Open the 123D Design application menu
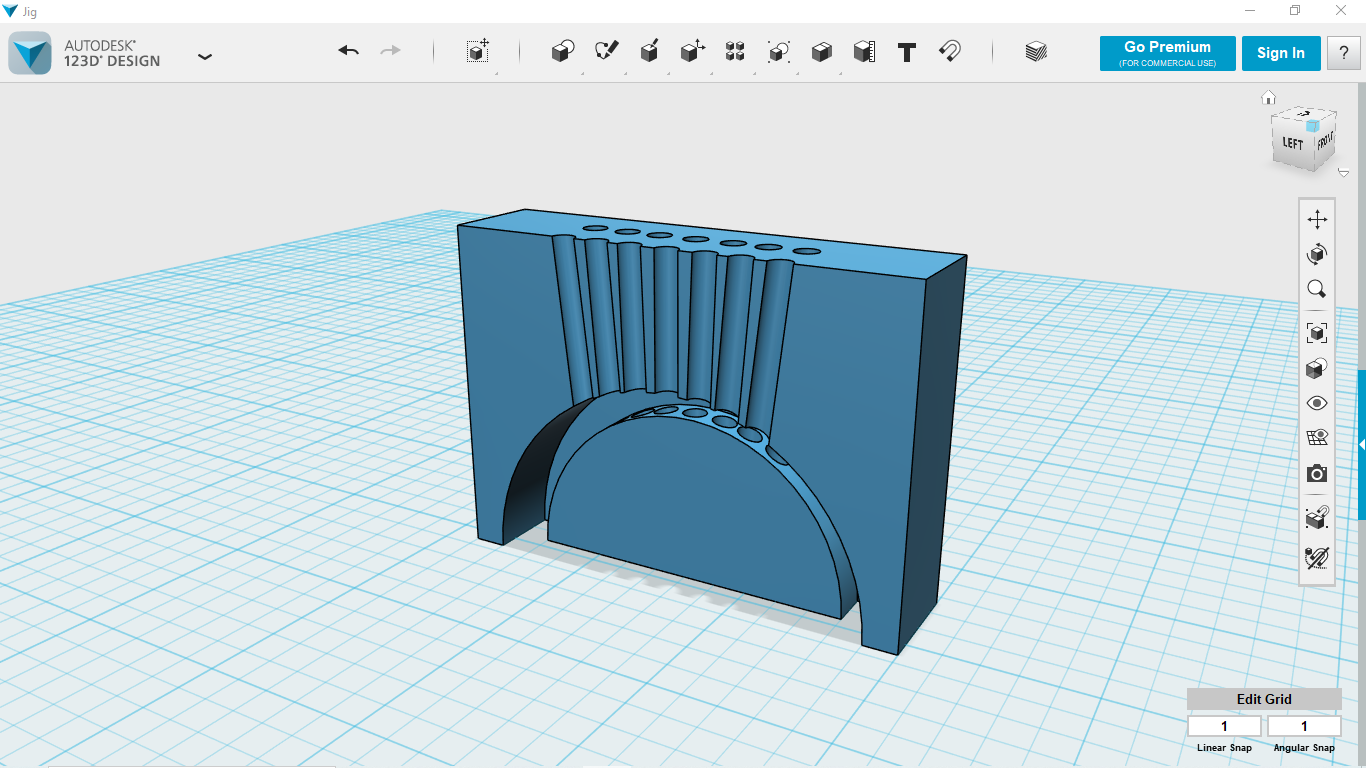Screen dimensions: 1366x768 [x=205, y=56]
